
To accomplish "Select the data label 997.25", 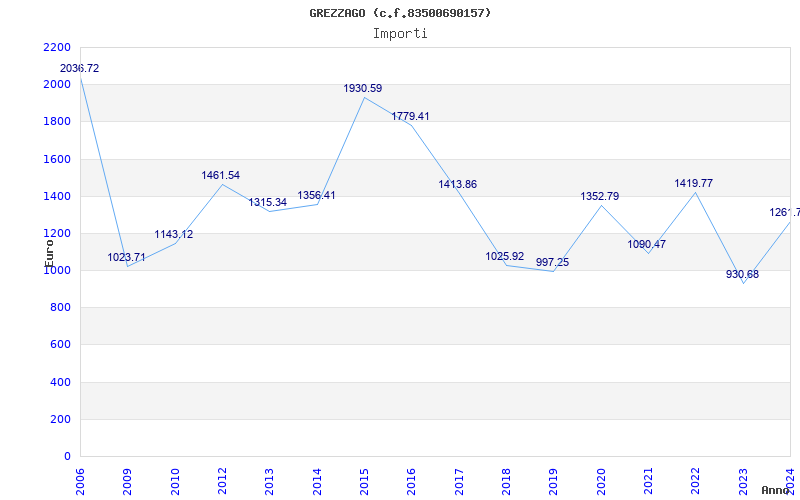I will 552,262.
